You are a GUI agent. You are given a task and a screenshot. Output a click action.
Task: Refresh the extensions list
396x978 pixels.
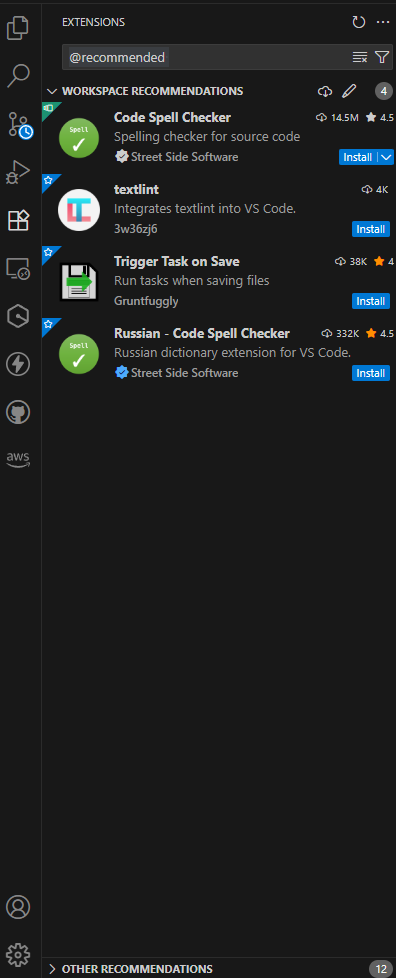pos(359,22)
